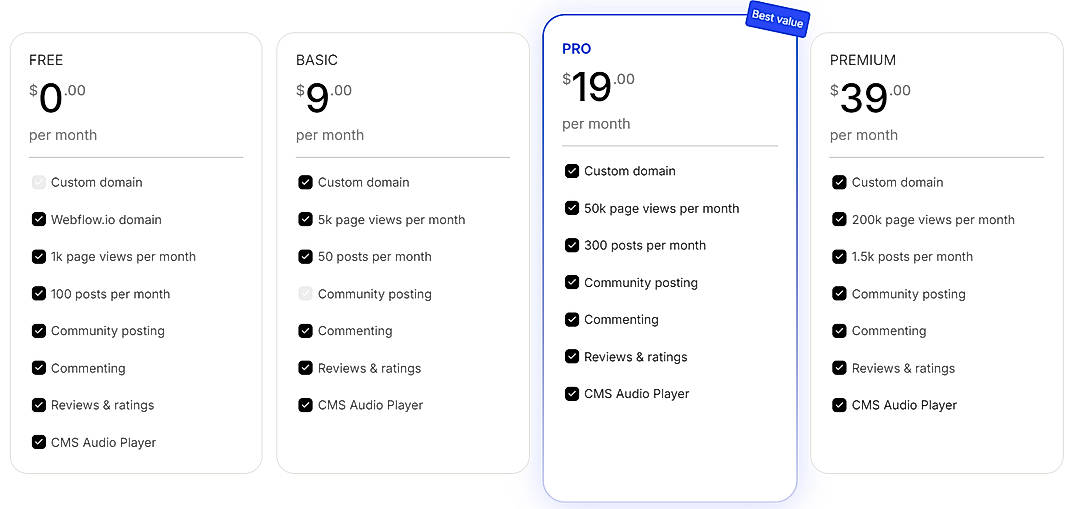This screenshot has height=509, width=1070.
Task: Toggle Community posting checkbox in PRO plan
Action: point(572,282)
